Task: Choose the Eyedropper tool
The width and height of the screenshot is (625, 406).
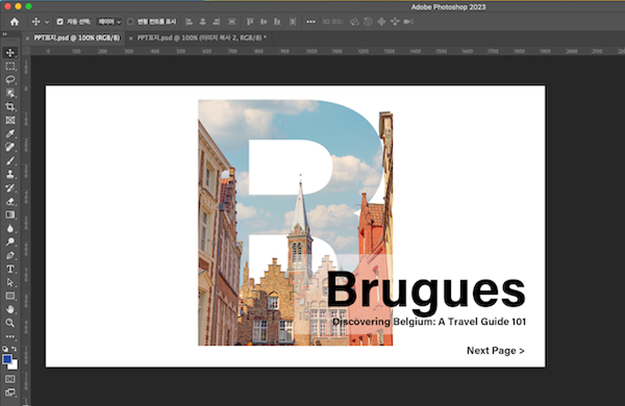Action: [11, 133]
